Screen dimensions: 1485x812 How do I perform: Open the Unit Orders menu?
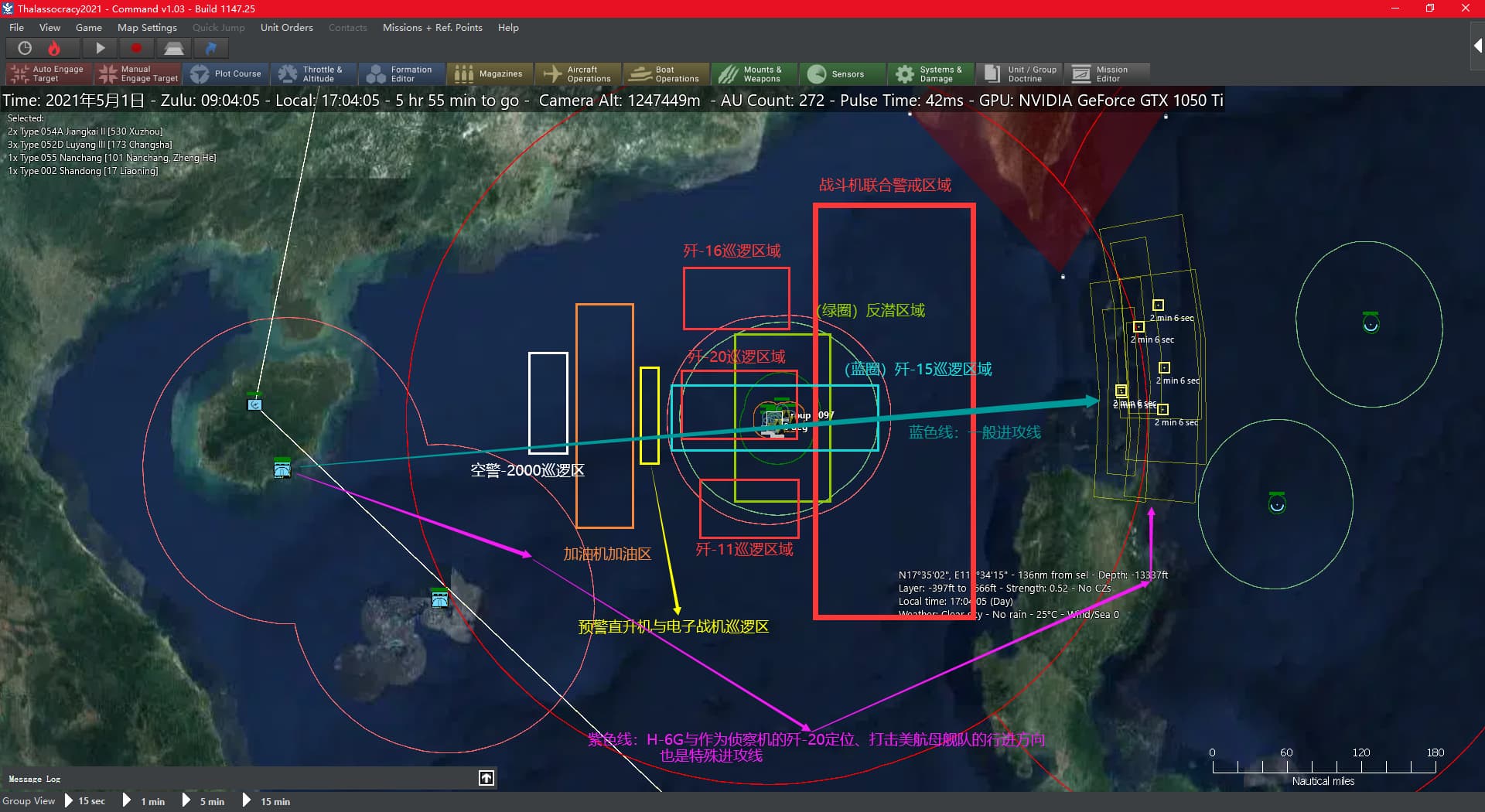coord(286,28)
